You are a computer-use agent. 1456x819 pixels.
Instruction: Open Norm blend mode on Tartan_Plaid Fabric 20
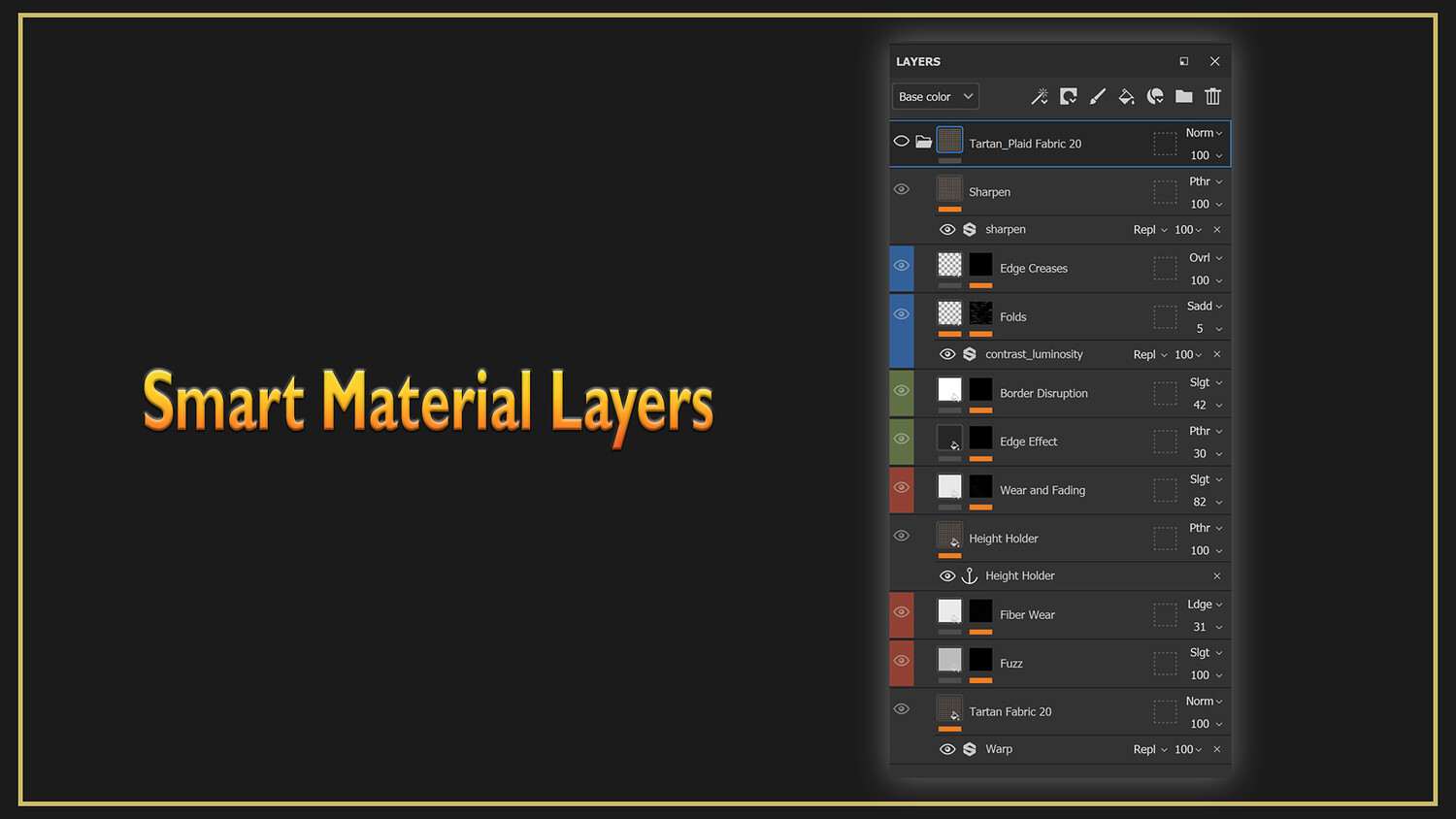[x=1205, y=133]
